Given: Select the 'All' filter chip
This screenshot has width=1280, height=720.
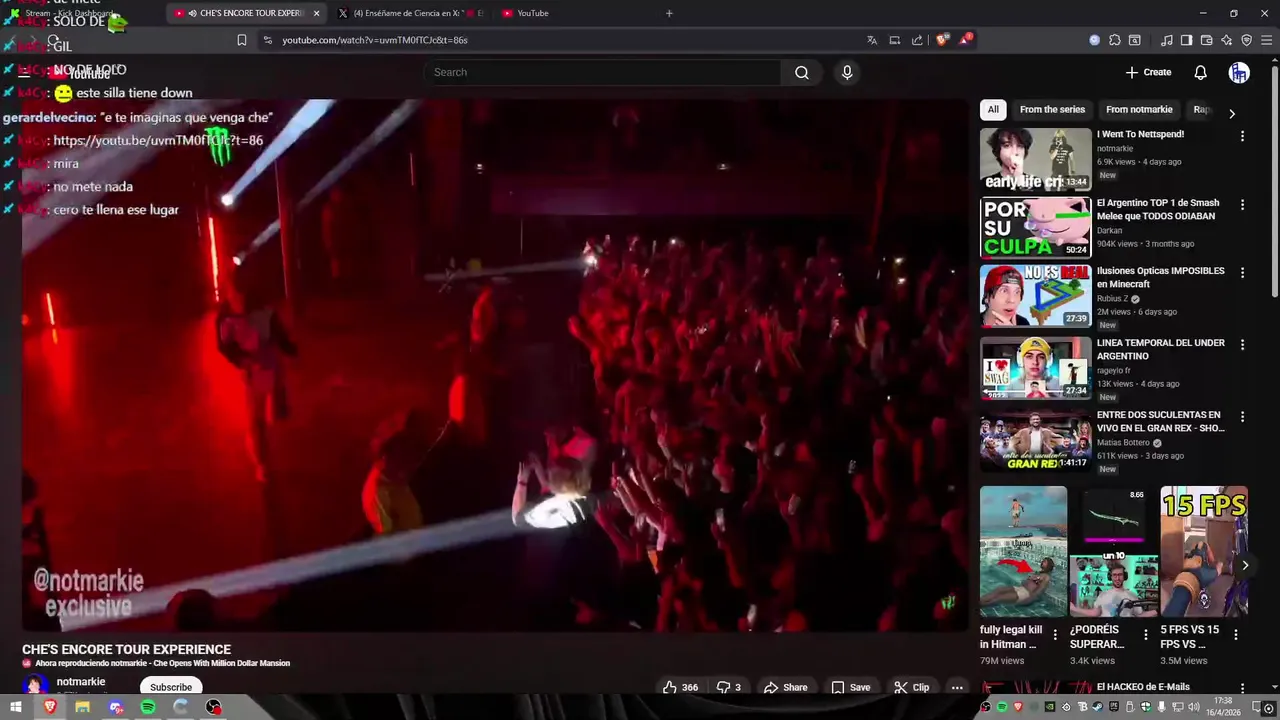Looking at the screenshot, I should coord(993,110).
